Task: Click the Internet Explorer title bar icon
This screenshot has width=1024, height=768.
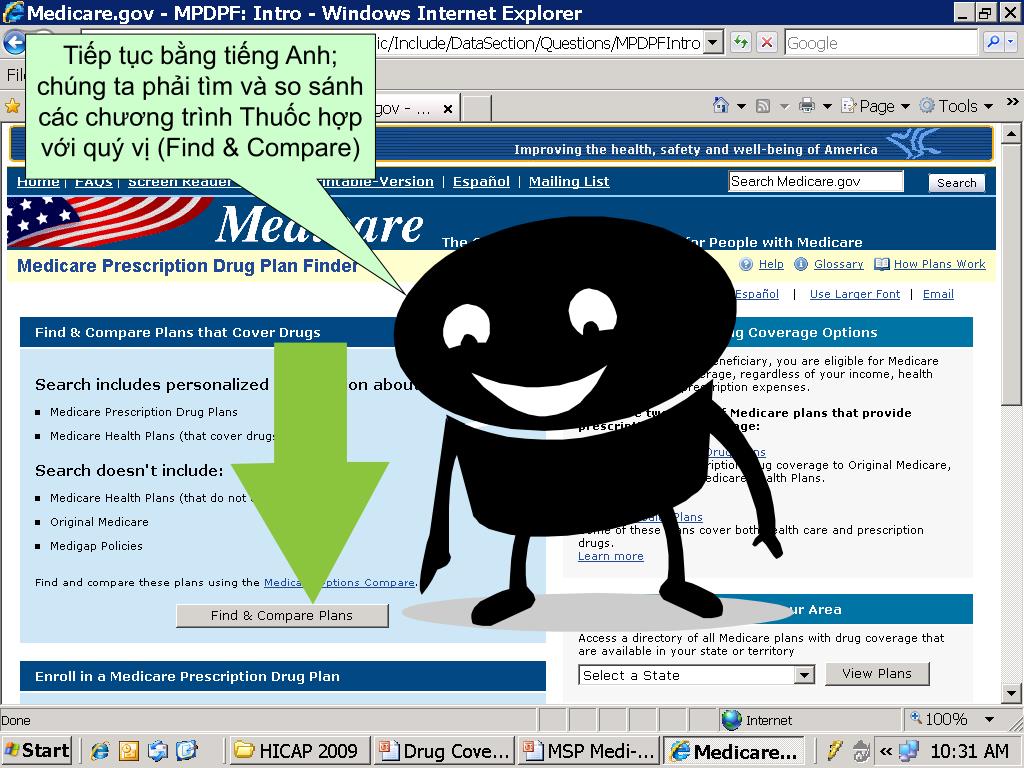Action: (12, 12)
